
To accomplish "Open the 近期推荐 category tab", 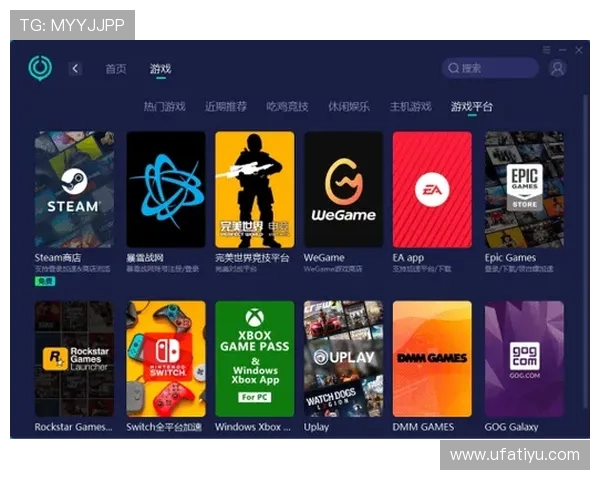I will pyautogui.click(x=226, y=106).
